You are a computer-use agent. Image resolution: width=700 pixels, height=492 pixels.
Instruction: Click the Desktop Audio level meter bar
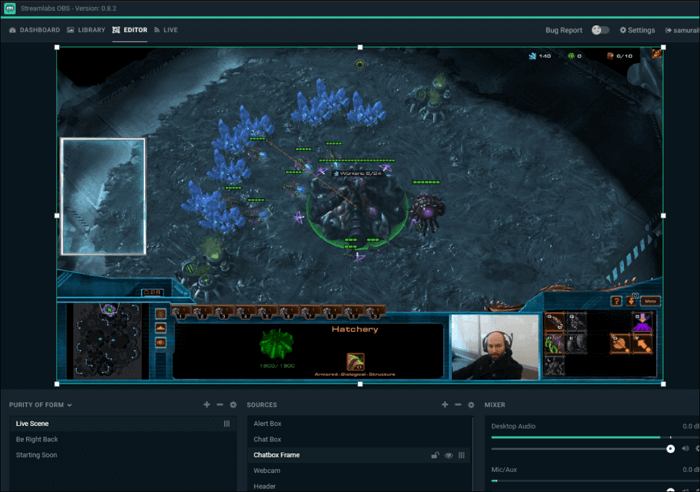595,437
